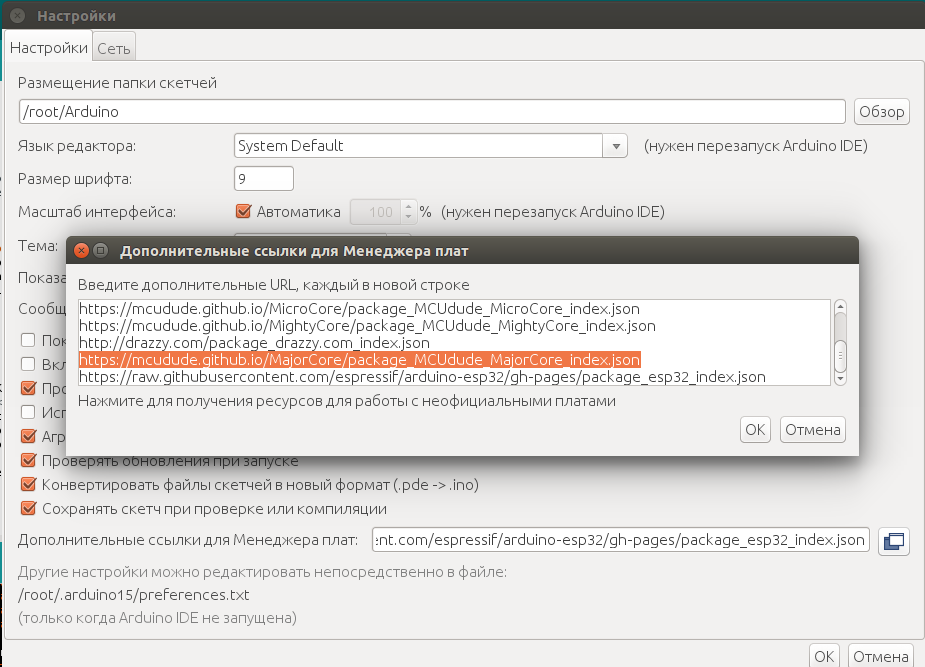Viewport: 925px width, 667px height.
Task: Uncheck Сохранять скетч при проверке или компиляции
Action: (29, 508)
